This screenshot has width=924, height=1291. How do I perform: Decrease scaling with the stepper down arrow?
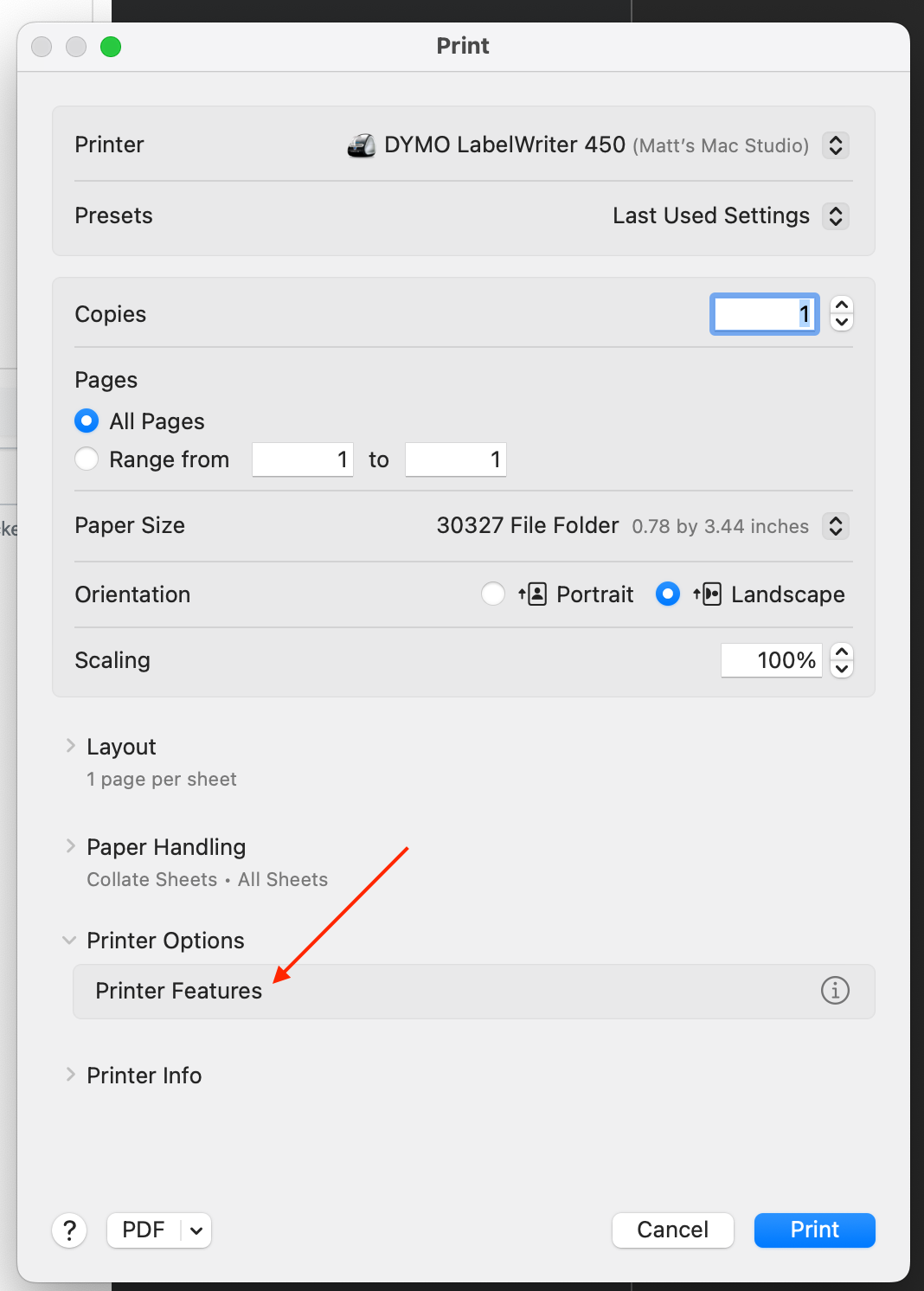coord(842,669)
